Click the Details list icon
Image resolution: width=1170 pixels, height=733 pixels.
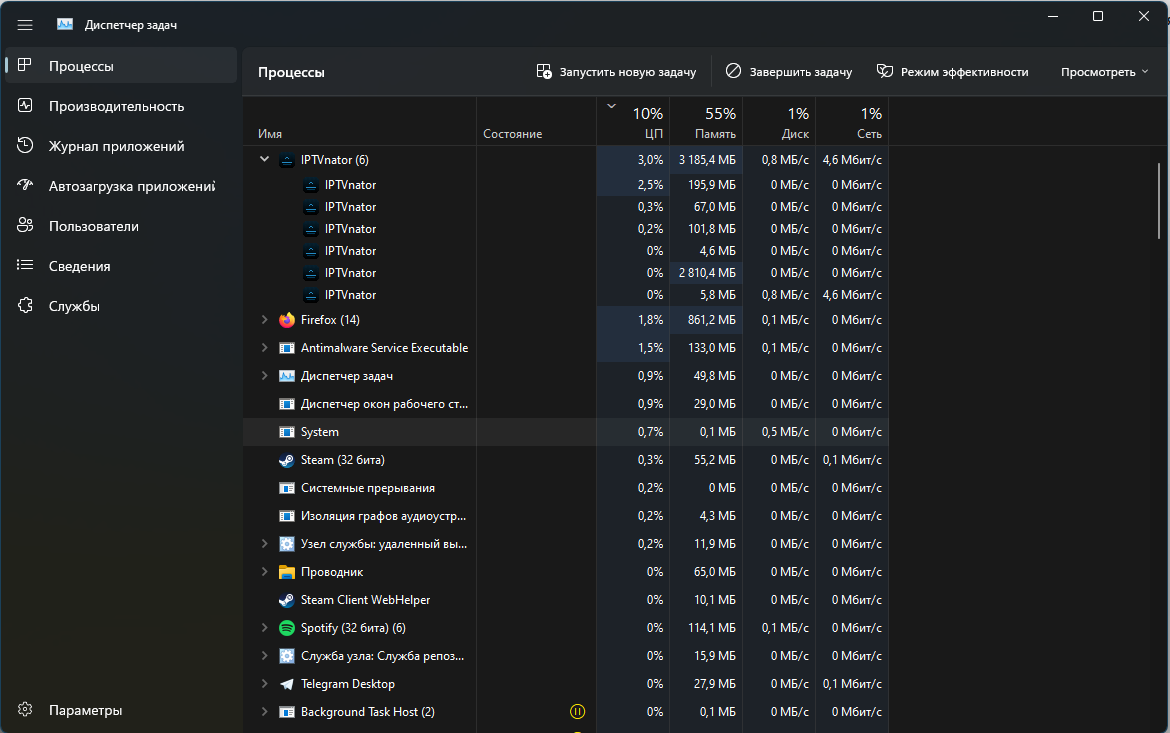(x=25, y=265)
